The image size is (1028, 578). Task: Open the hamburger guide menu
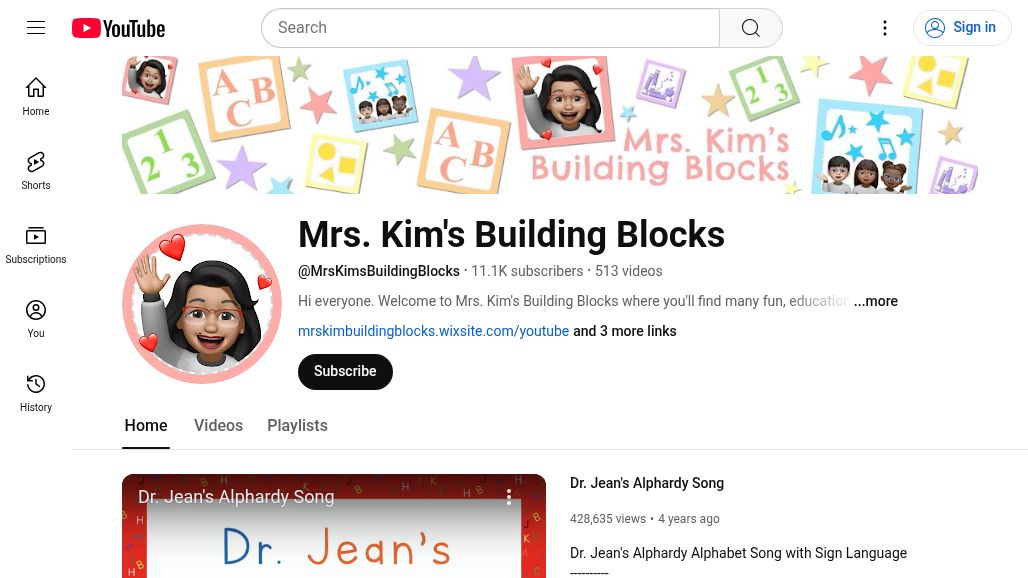36,28
